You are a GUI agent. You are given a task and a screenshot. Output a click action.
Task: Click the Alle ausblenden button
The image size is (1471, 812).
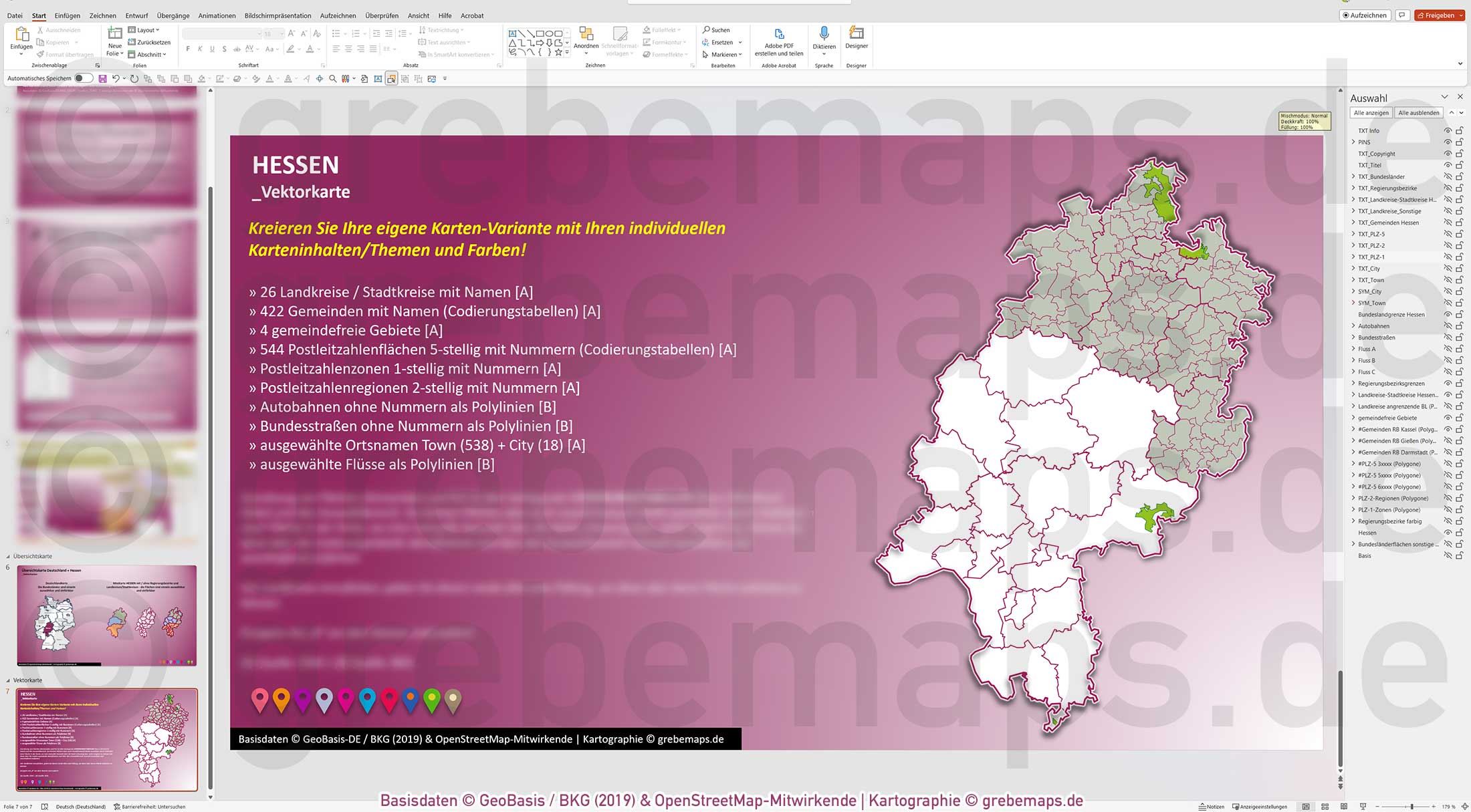1418,112
